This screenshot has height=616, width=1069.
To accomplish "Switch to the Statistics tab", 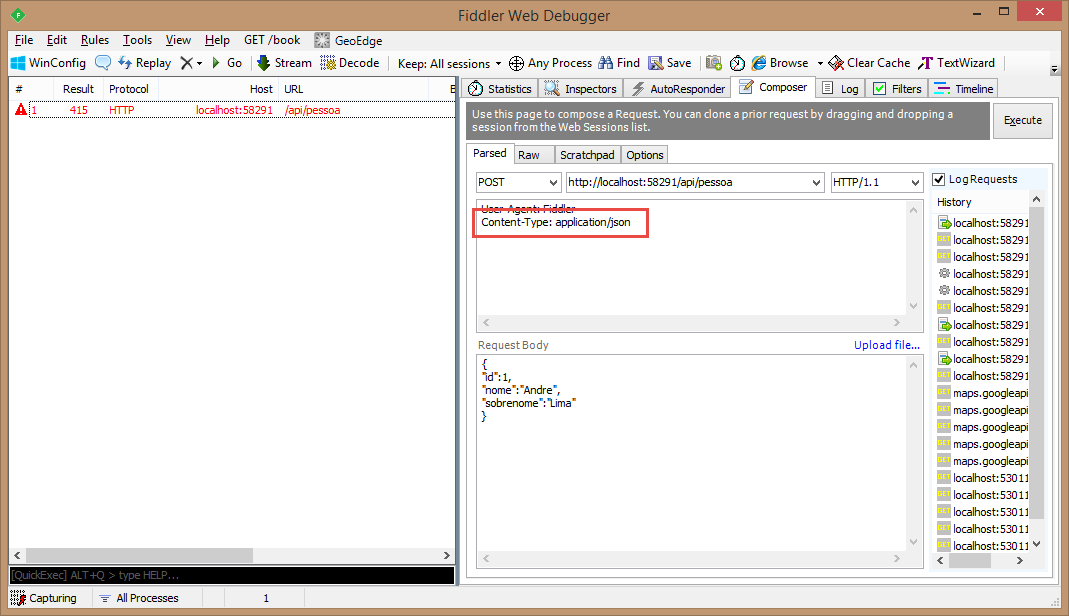I will coord(500,89).
